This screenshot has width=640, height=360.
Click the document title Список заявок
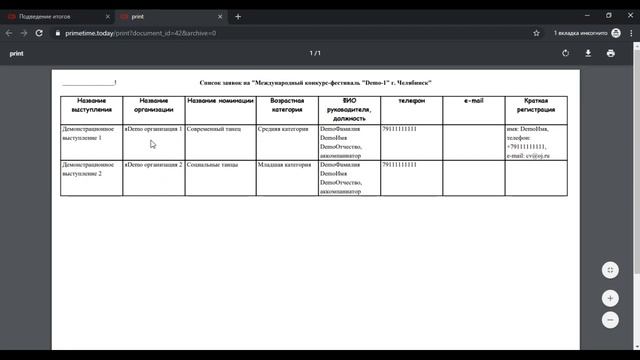click(316, 83)
